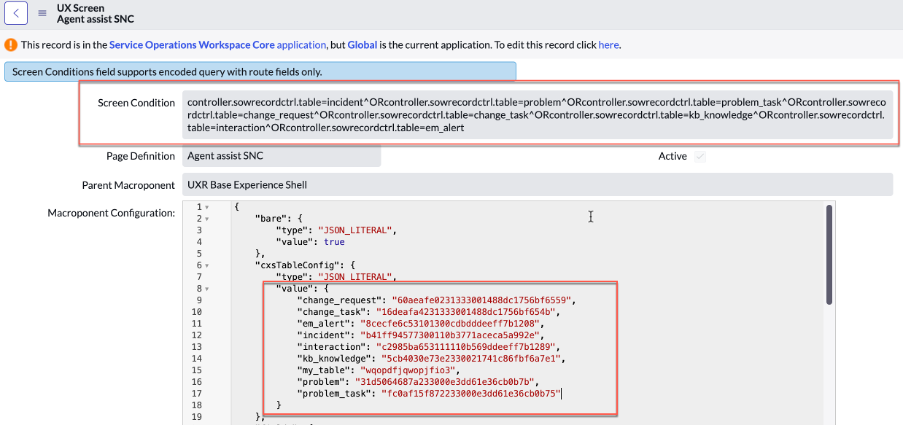Collapse the "bare" fold arrow on line 2
904x426 pixels.
pos(207,218)
